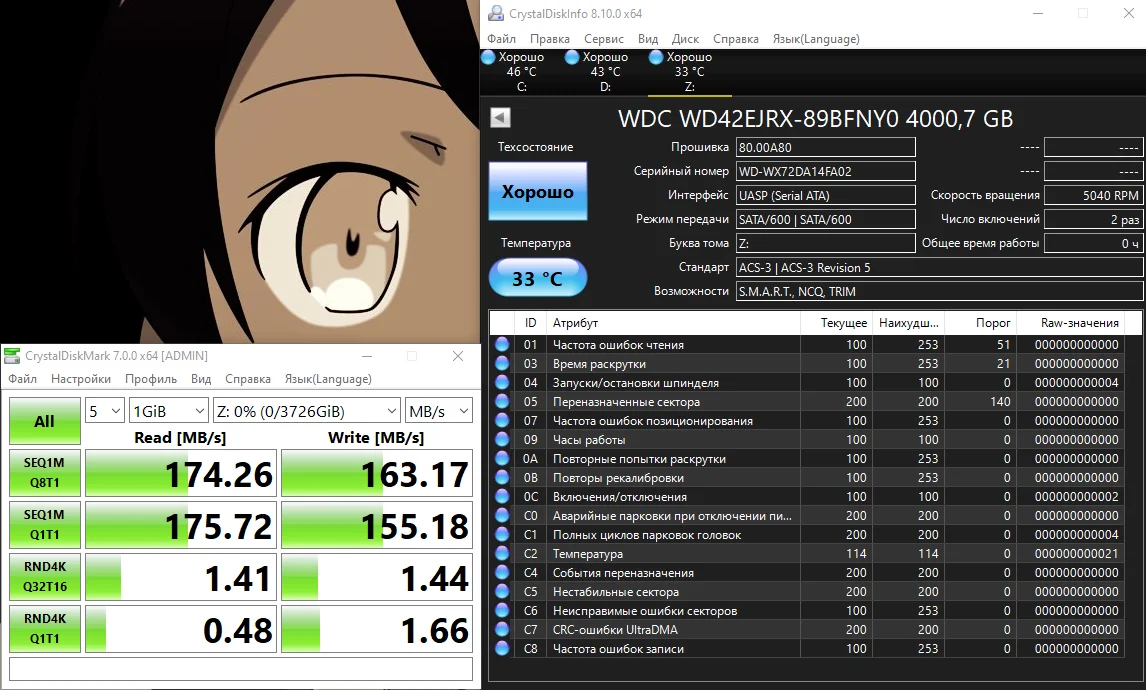This screenshot has height=690, width=1146.
Task: Open the MB/s unit dropdown
Action: click(x=439, y=411)
